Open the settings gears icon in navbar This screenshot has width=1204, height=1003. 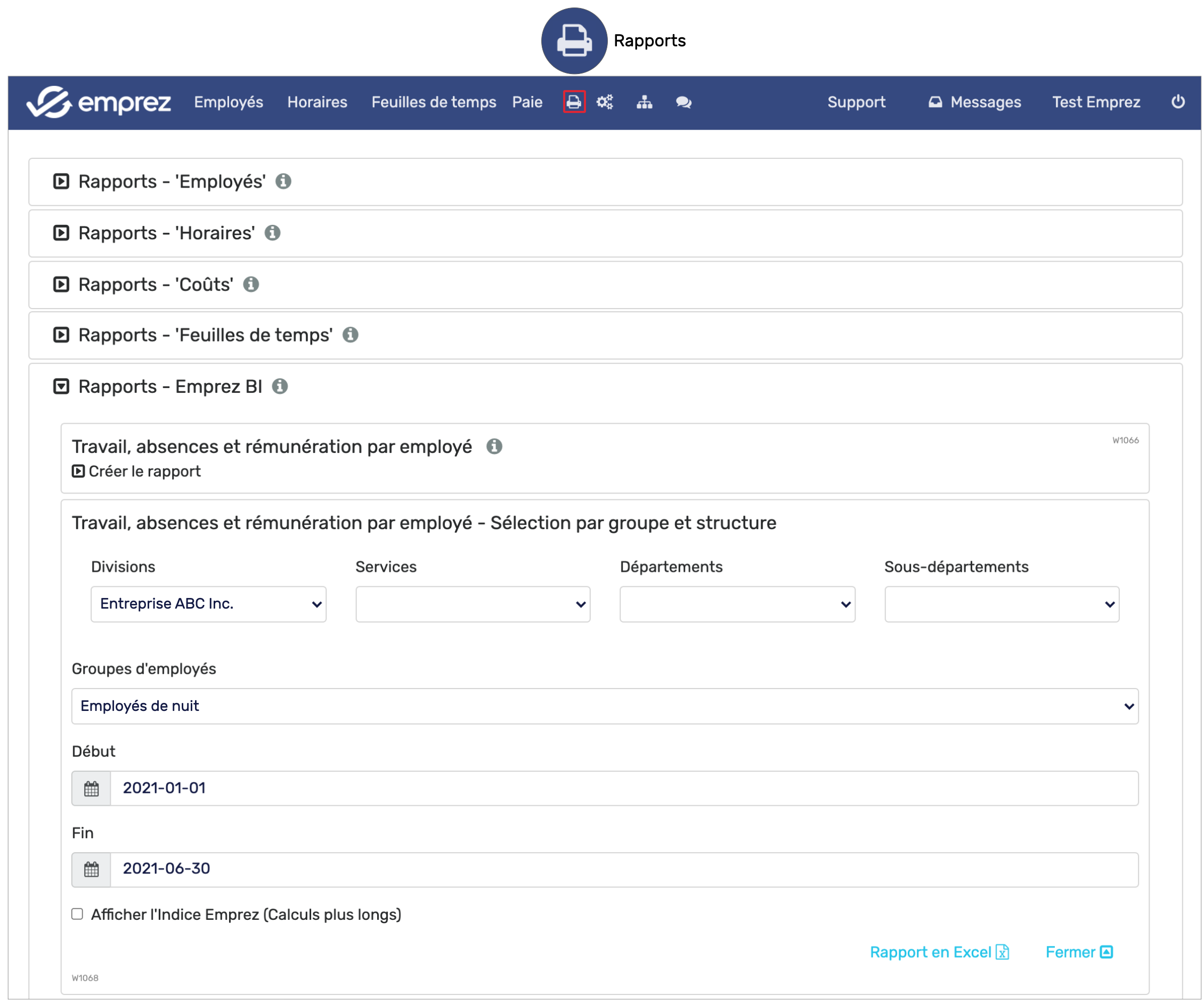click(x=605, y=102)
